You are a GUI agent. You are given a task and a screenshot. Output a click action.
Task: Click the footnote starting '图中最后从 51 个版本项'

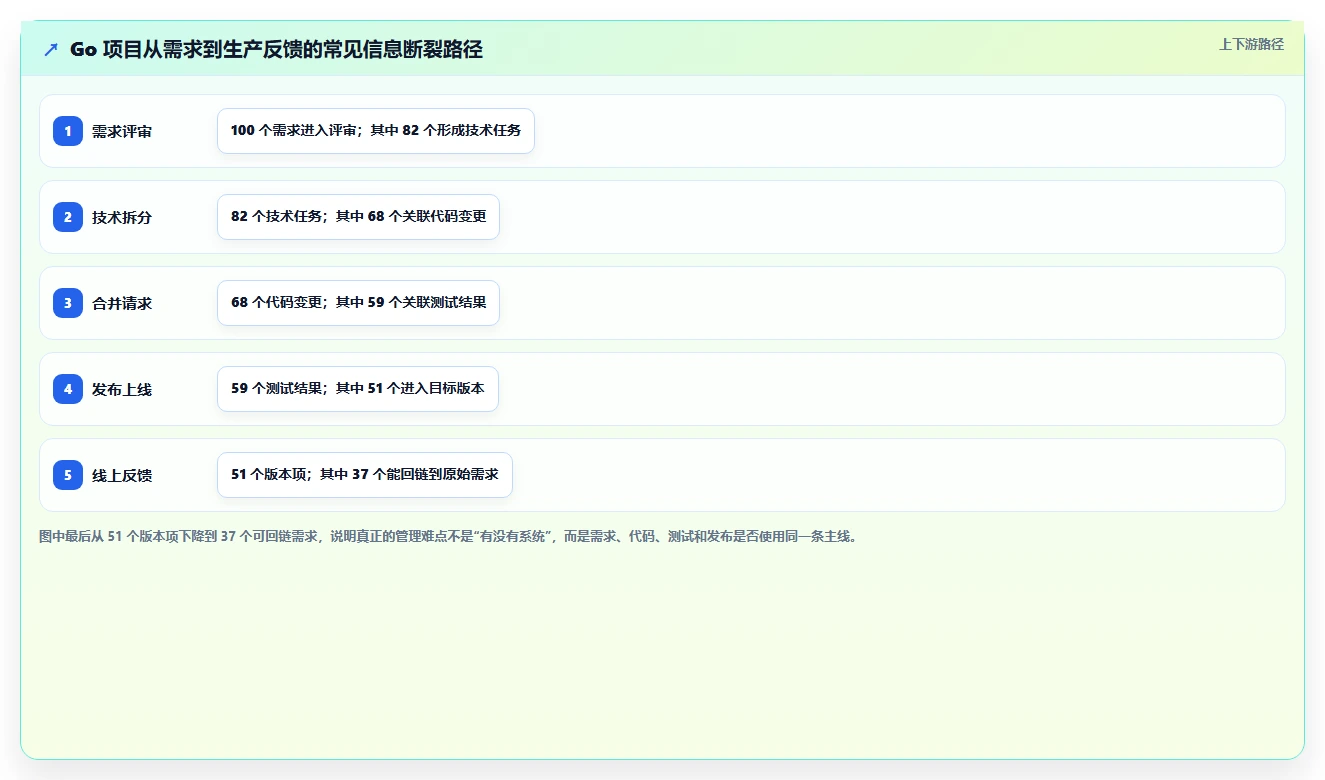coord(448,537)
